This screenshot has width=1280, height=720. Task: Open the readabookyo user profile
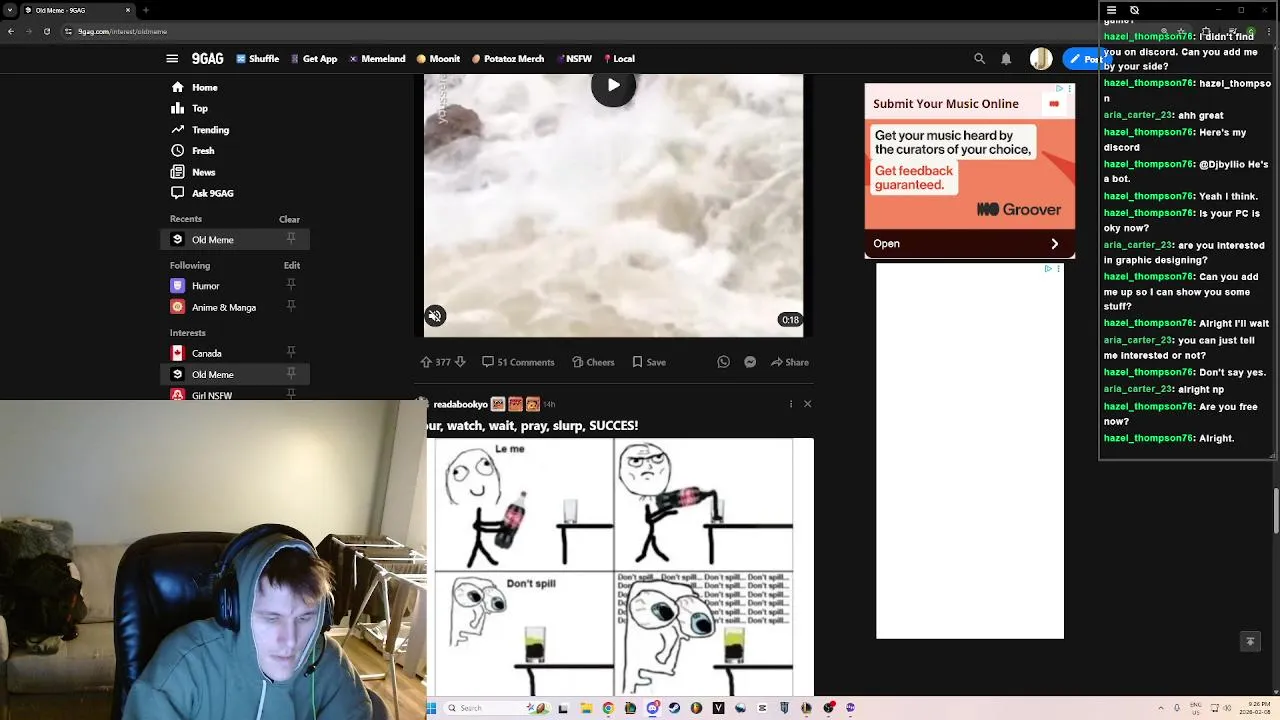click(460, 404)
